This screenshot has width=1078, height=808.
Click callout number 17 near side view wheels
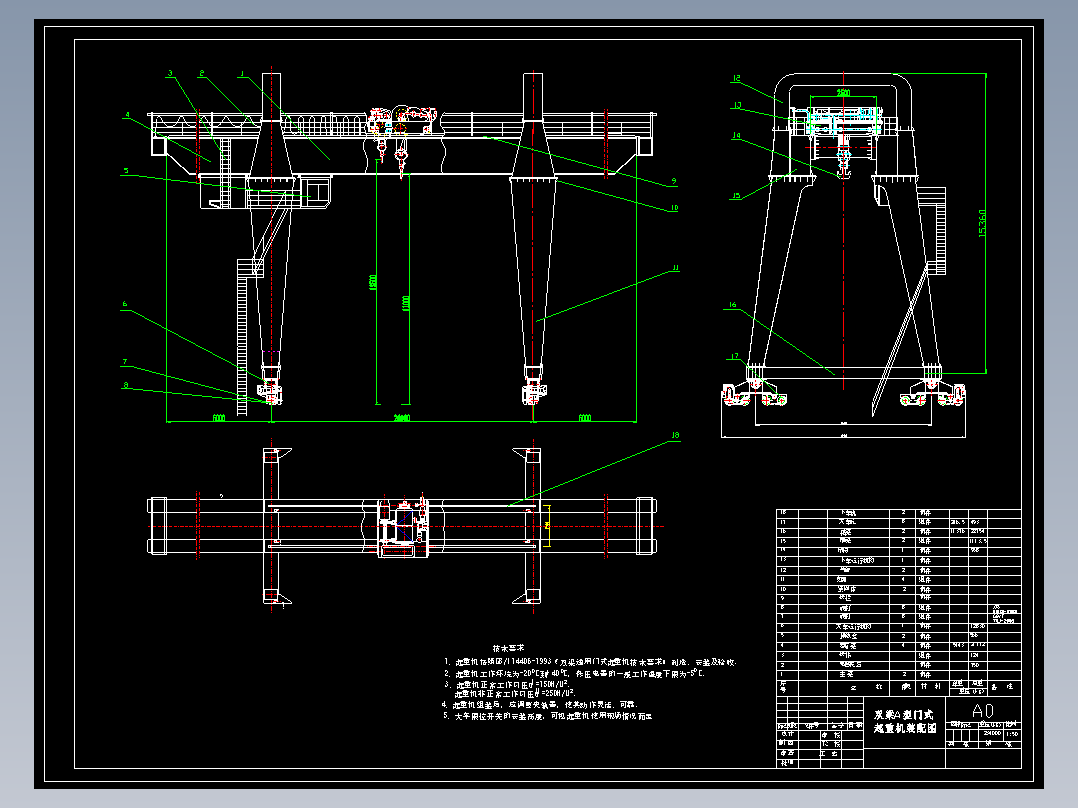pyautogui.click(x=735, y=356)
